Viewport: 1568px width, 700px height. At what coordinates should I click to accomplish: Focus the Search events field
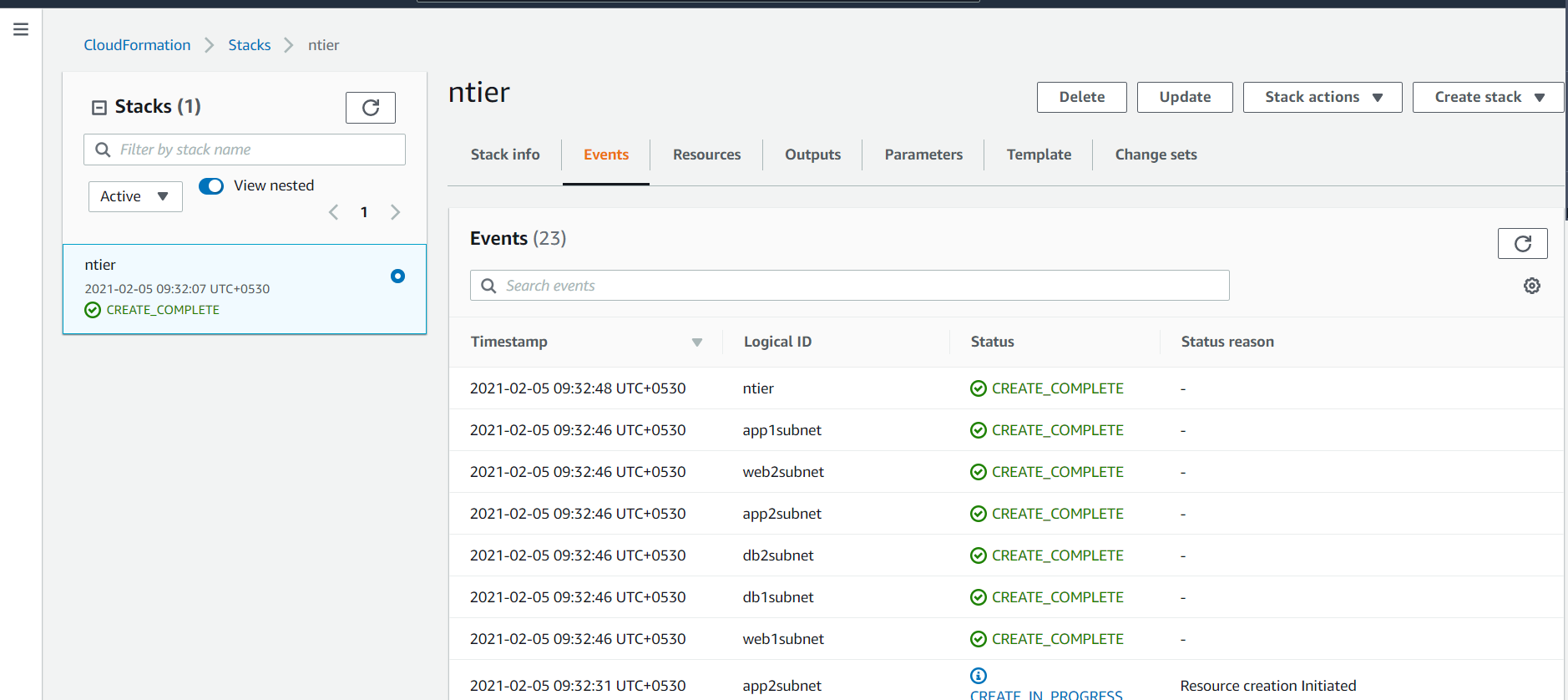(x=849, y=286)
